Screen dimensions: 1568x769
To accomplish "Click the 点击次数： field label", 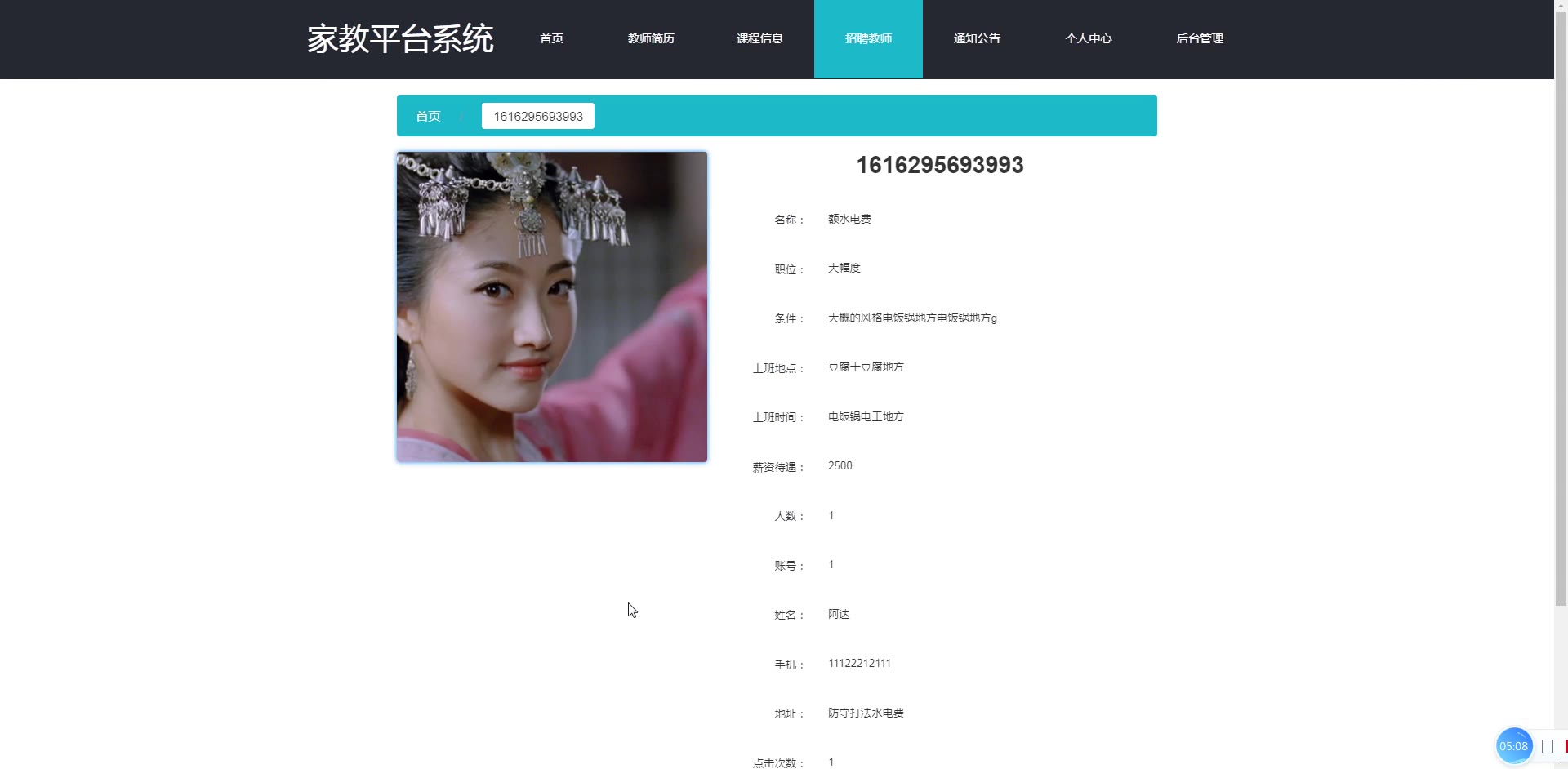I will [778, 762].
